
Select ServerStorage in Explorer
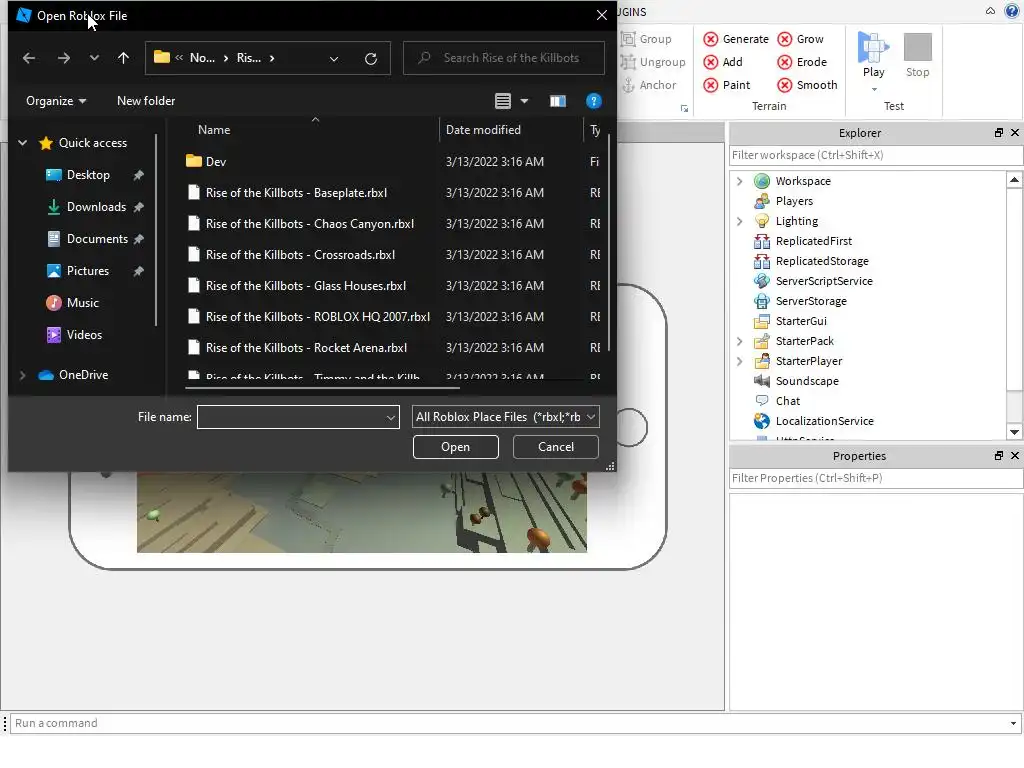(810, 301)
